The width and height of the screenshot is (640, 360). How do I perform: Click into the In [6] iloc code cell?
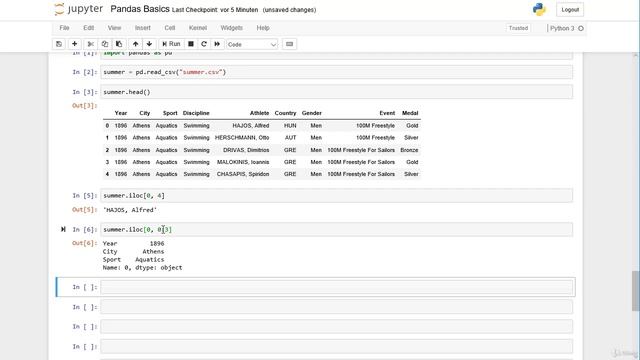coord(336,229)
